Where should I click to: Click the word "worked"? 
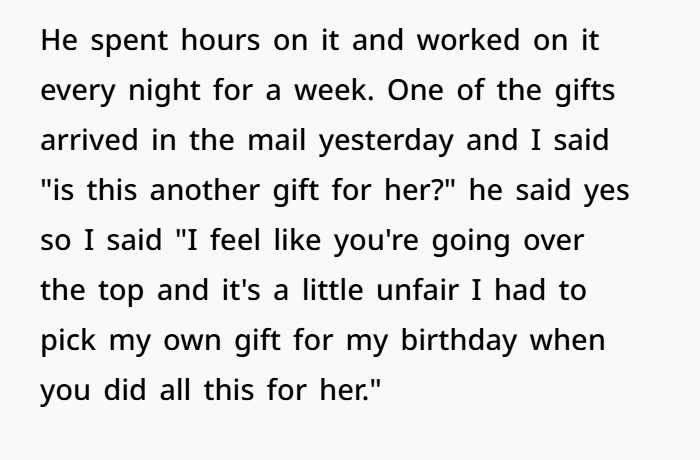tap(468, 40)
